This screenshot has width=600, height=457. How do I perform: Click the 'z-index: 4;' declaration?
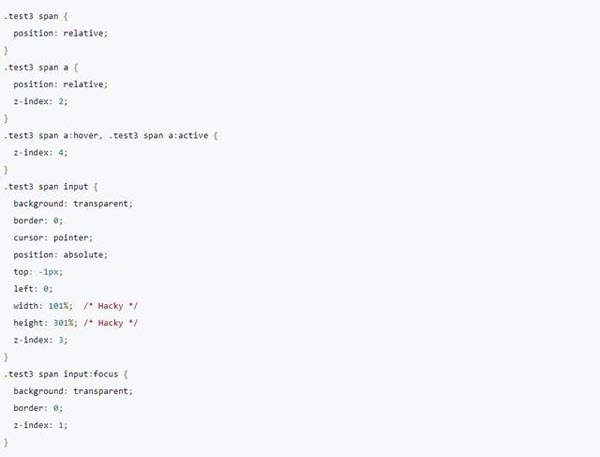point(41,153)
